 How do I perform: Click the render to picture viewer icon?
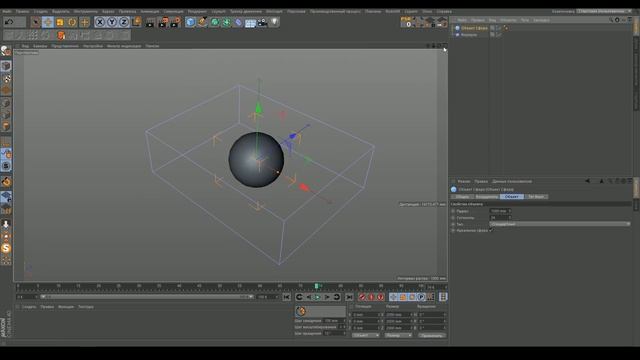(x=163, y=22)
